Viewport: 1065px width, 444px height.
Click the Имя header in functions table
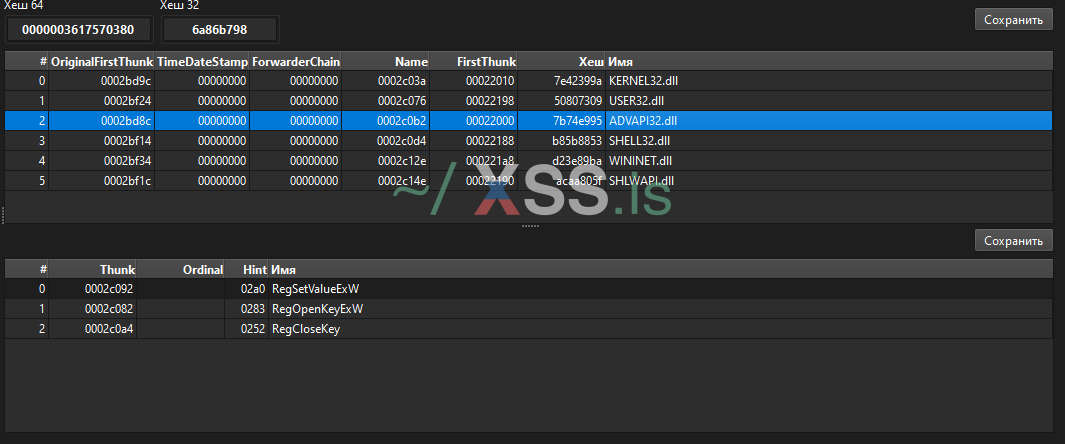(660, 270)
